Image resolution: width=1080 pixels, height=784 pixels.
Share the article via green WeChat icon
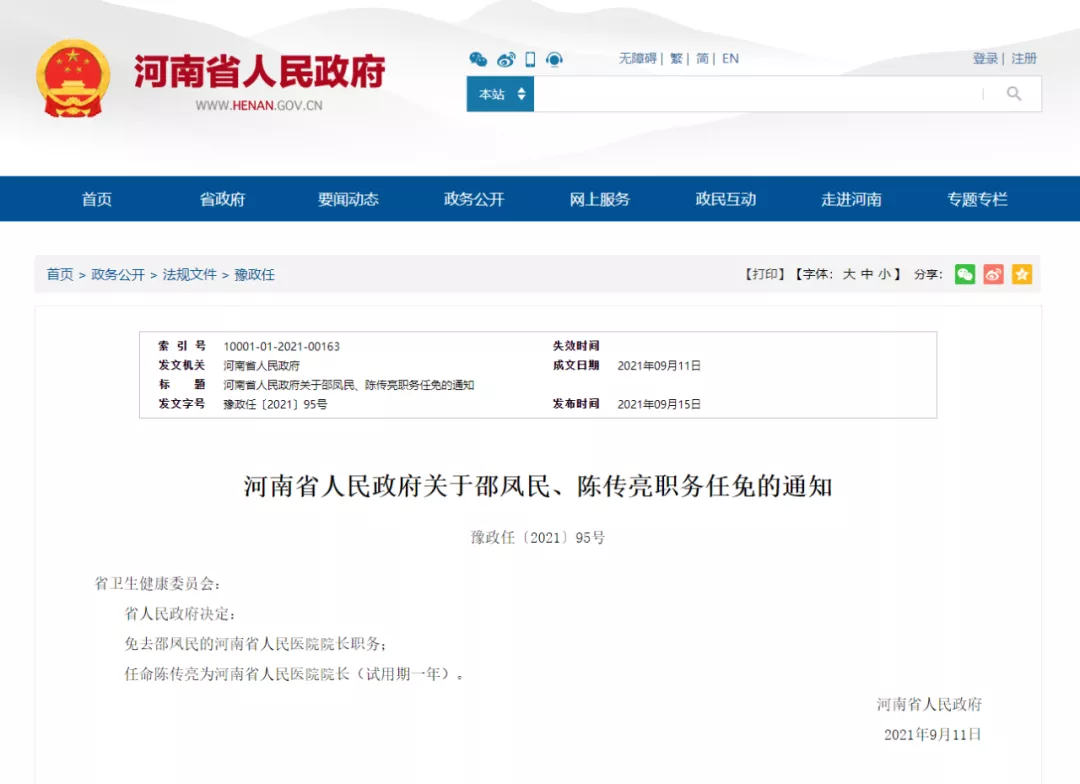click(x=964, y=274)
